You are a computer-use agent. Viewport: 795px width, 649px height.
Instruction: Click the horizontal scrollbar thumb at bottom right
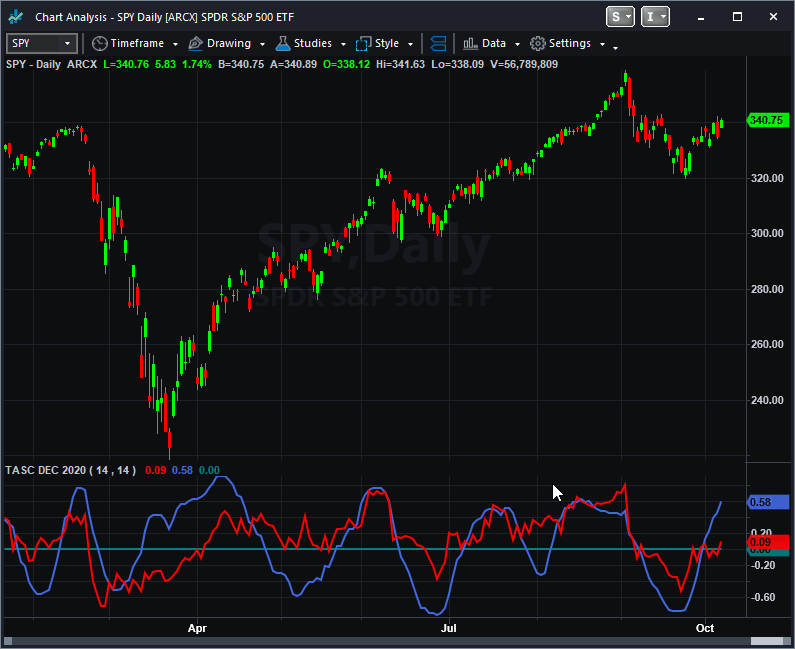pyautogui.click(x=767, y=641)
